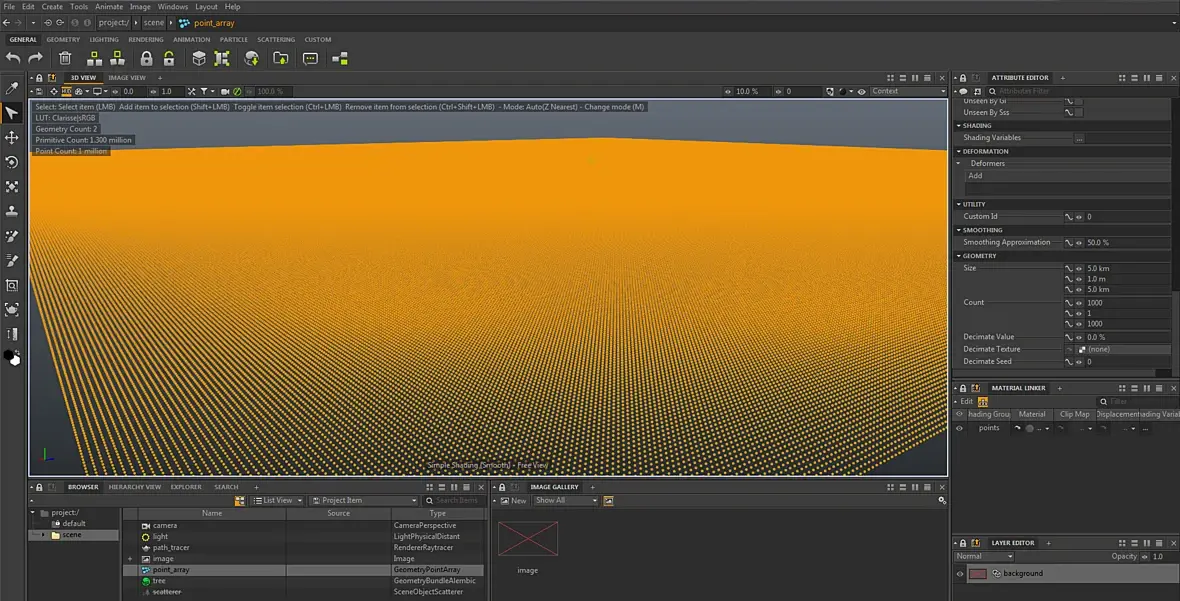1180x601 pixels.
Task: Click the undo arrow in the shelf
Action: (13, 59)
